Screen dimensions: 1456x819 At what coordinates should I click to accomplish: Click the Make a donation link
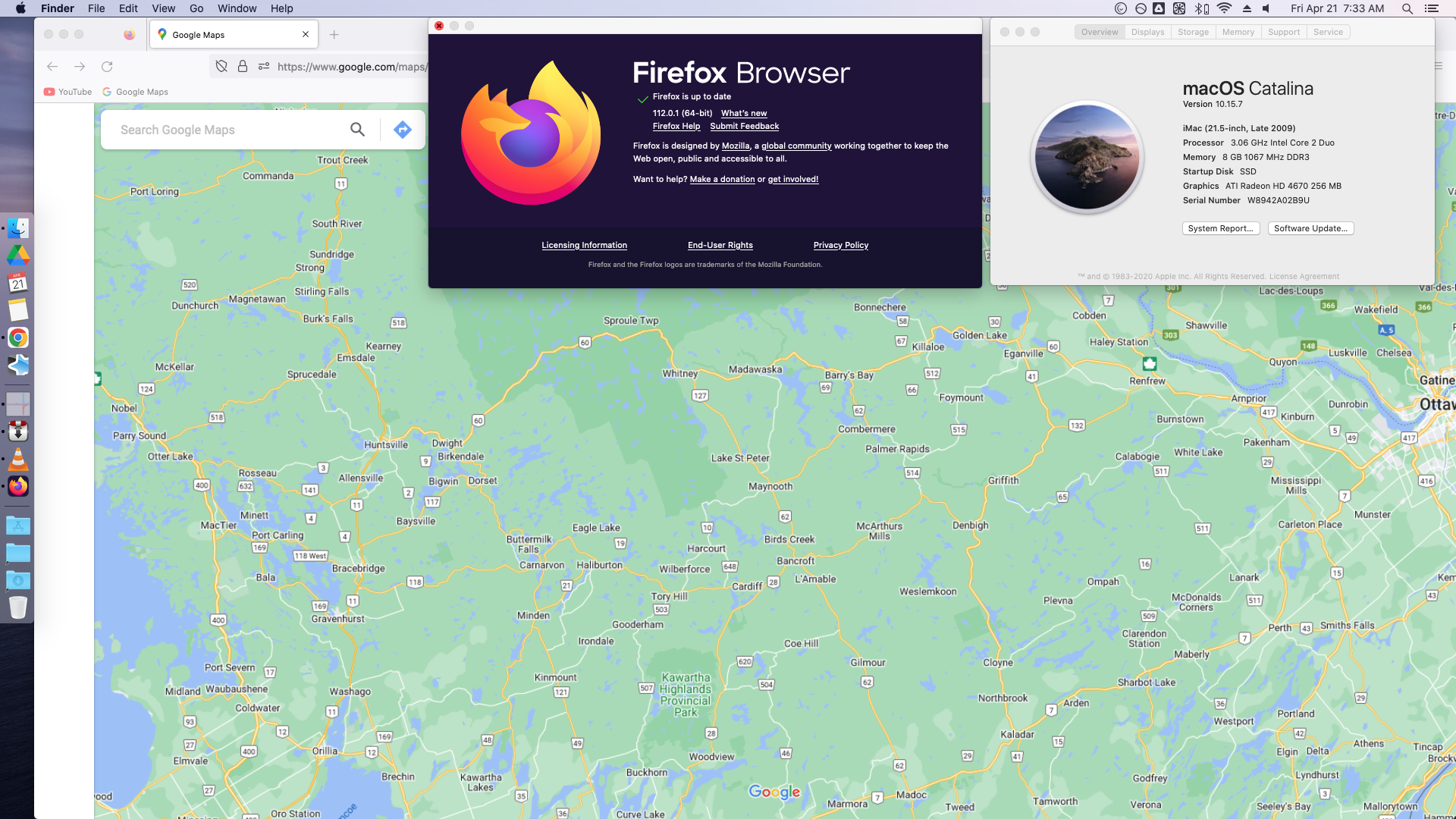(x=722, y=179)
